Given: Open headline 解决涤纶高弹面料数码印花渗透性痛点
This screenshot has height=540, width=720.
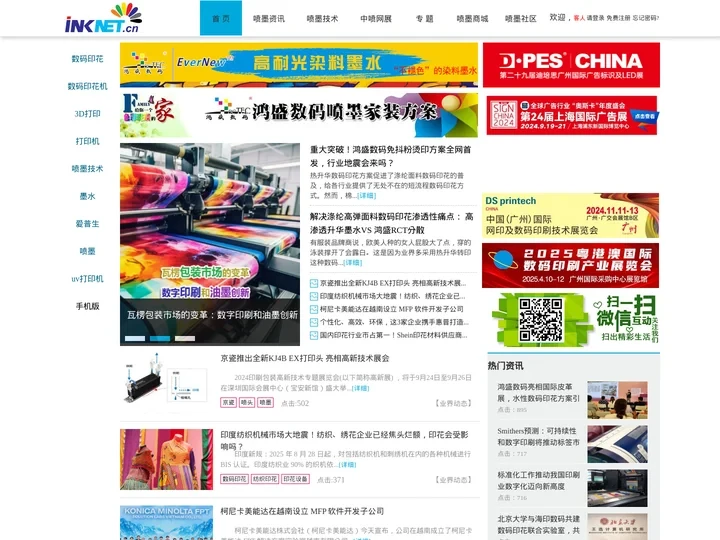Looking at the screenshot, I should click(x=391, y=223).
